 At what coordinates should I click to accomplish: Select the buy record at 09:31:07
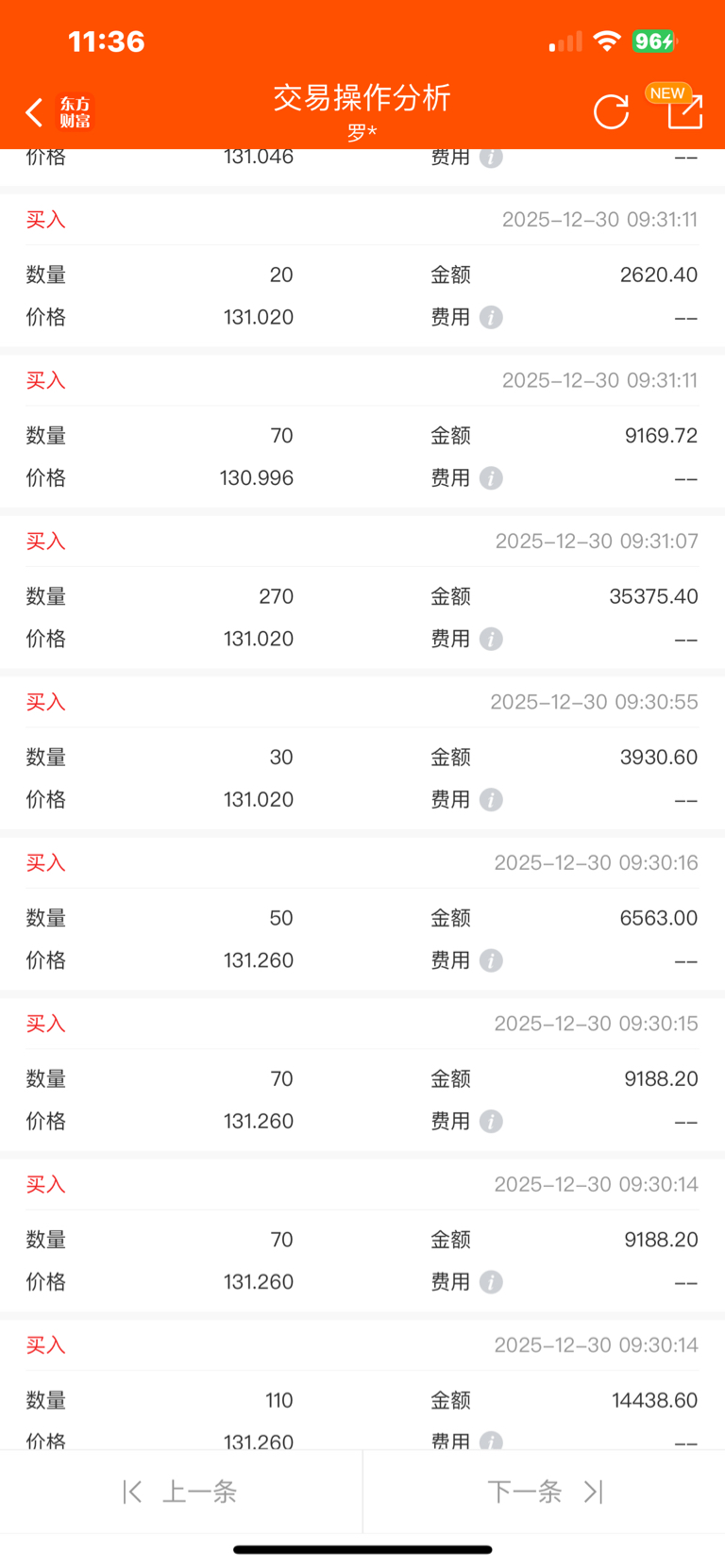pyautogui.click(x=362, y=542)
